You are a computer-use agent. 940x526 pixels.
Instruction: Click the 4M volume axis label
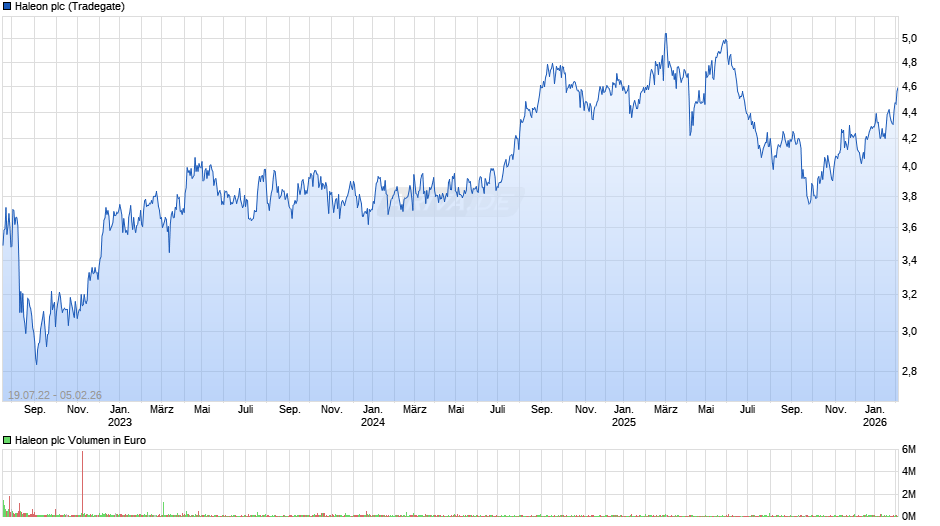(909, 471)
